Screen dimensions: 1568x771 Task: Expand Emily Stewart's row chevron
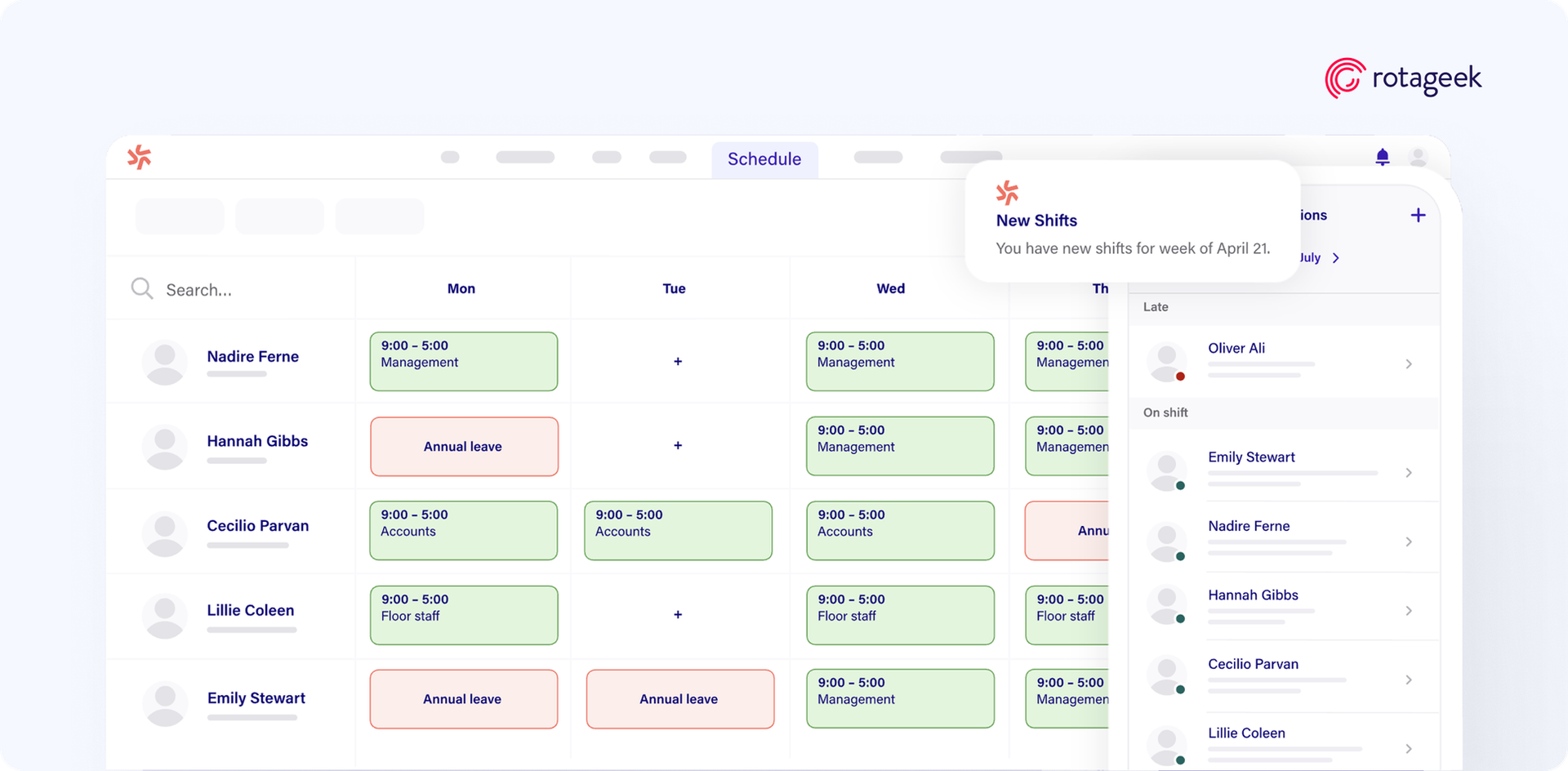click(x=1409, y=473)
